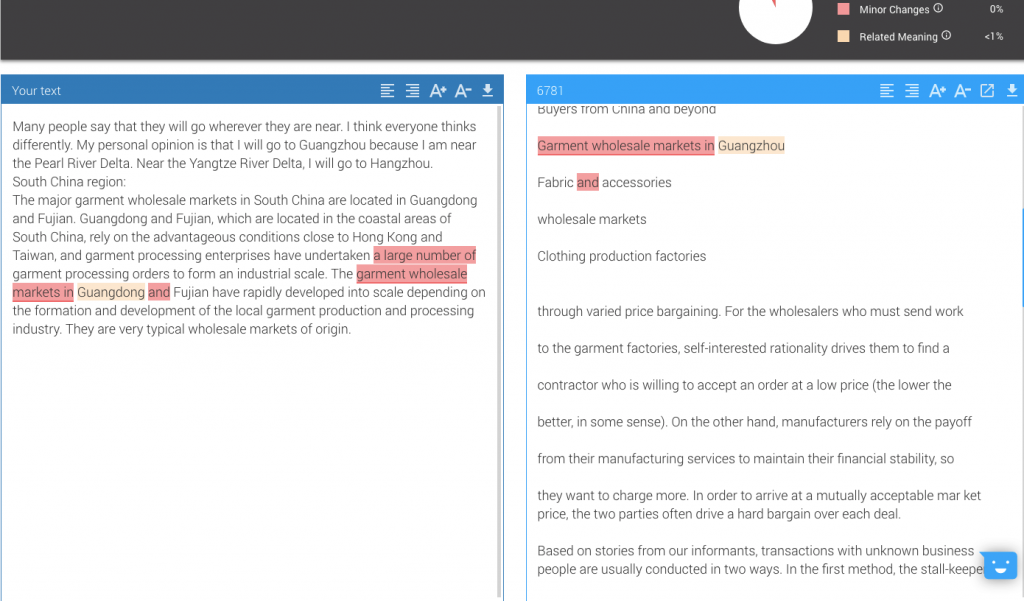Download the source 6781 panel text

pos(1012,91)
